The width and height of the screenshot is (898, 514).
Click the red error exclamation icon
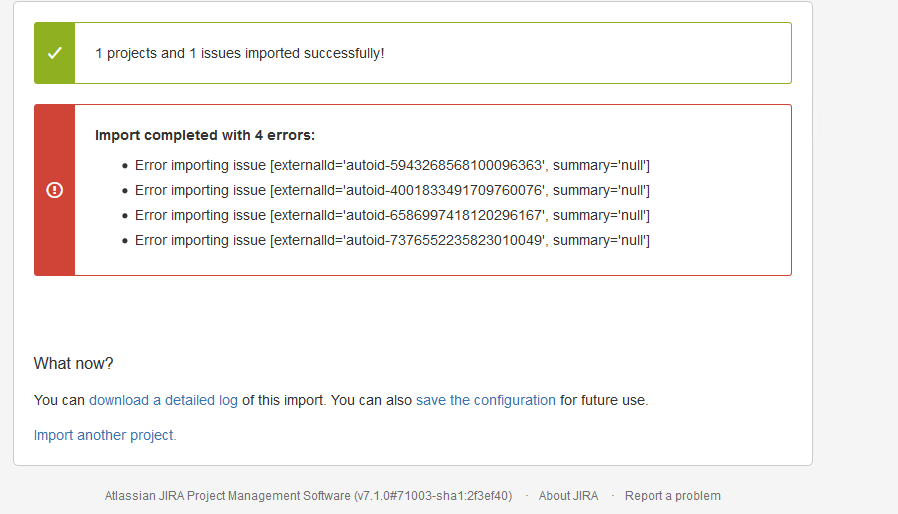click(54, 190)
